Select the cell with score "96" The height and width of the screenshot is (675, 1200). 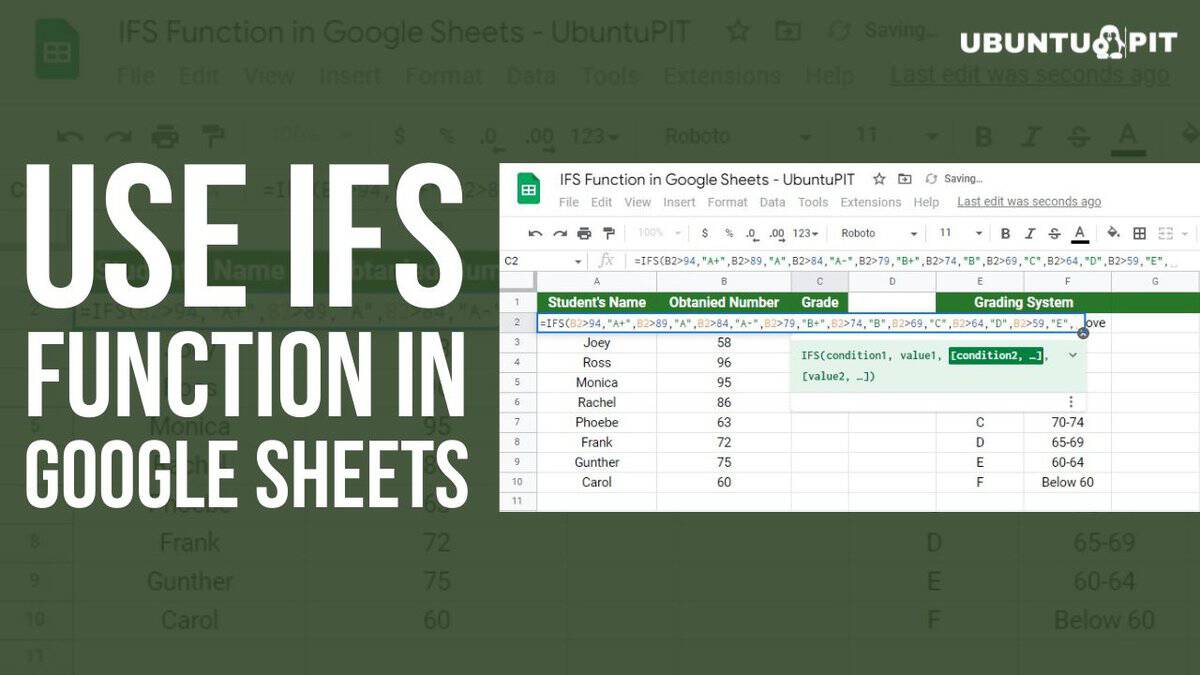click(x=724, y=362)
